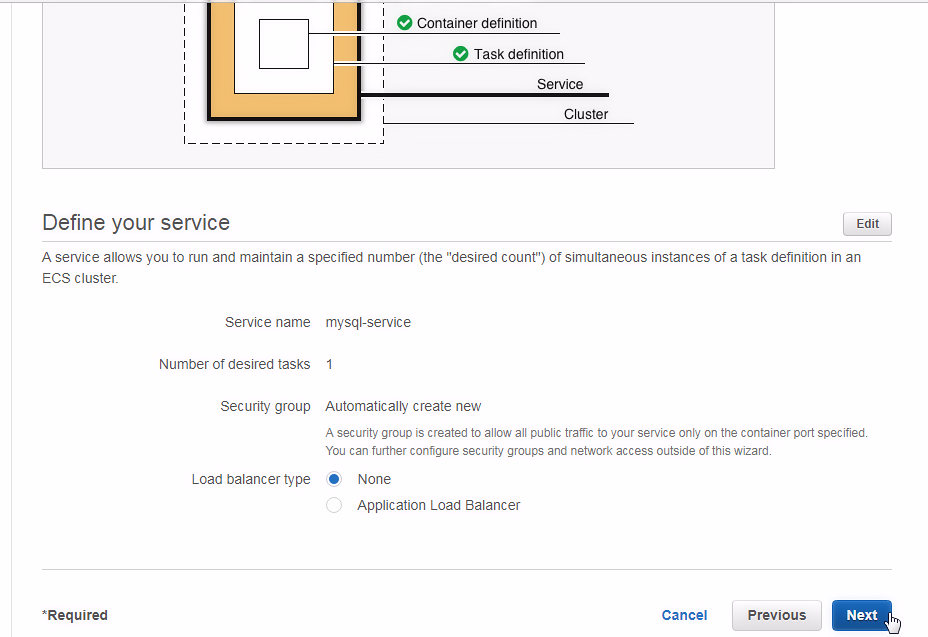Click the Cancel link
The image size is (928, 637).
(x=684, y=615)
